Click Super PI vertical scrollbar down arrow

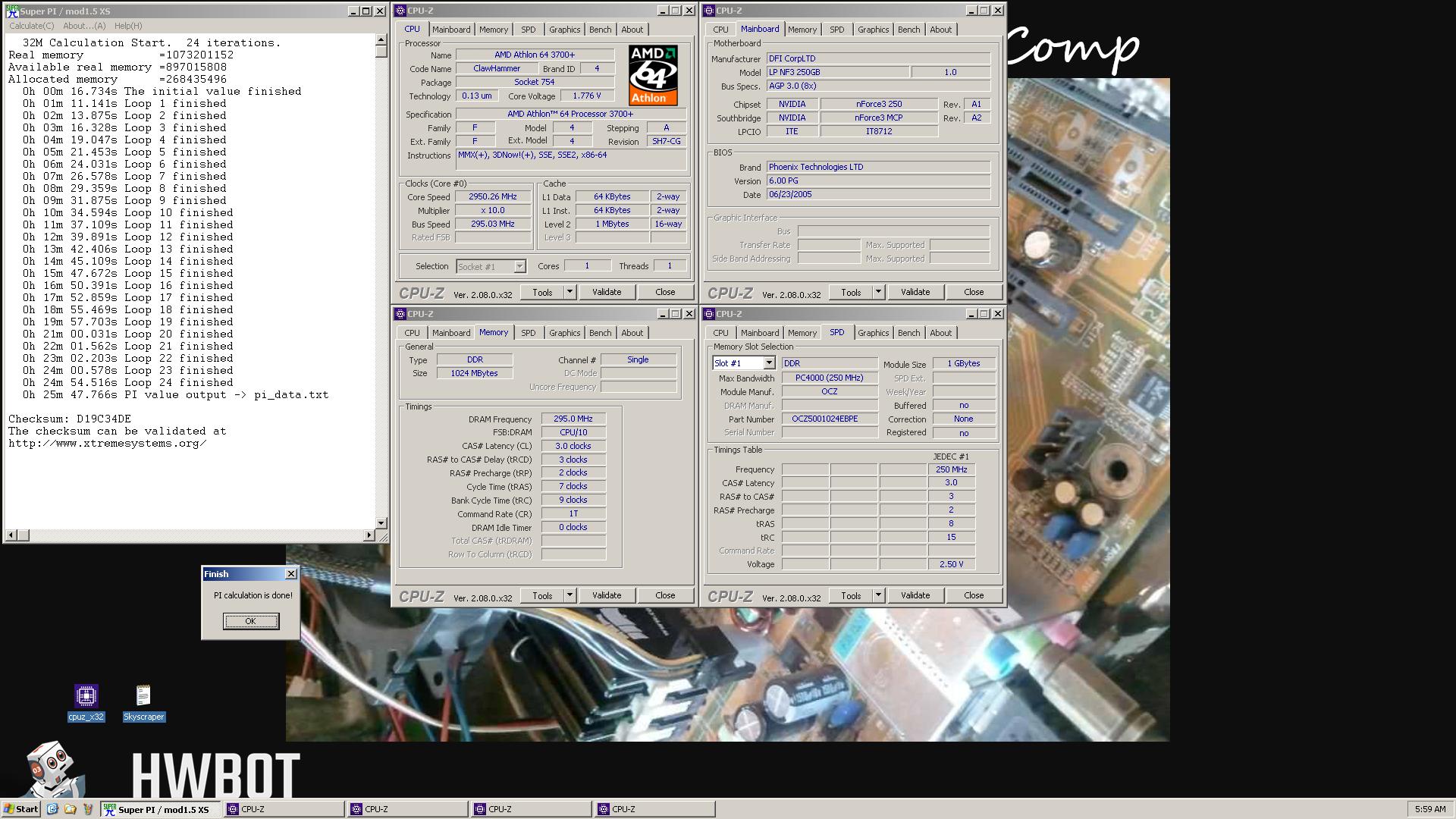point(381,523)
